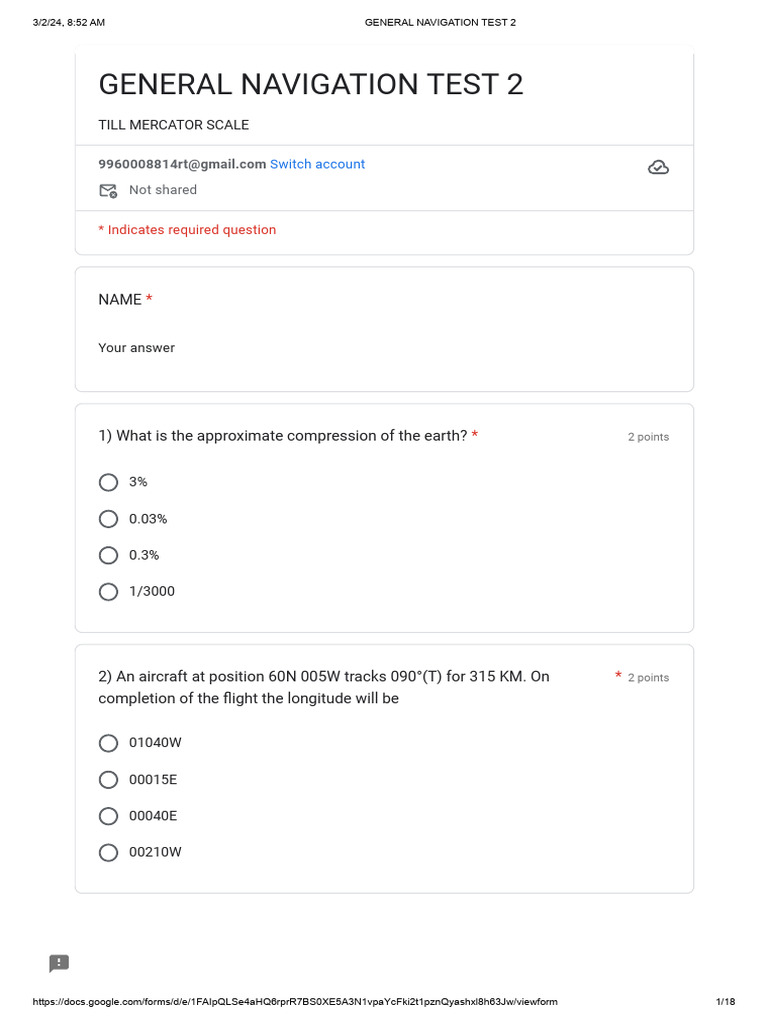Click Switch account link
This screenshot has height=1024, width=768.
tap(317, 164)
